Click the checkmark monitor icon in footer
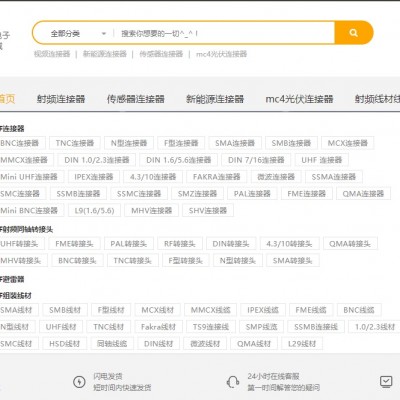 point(386,382)
